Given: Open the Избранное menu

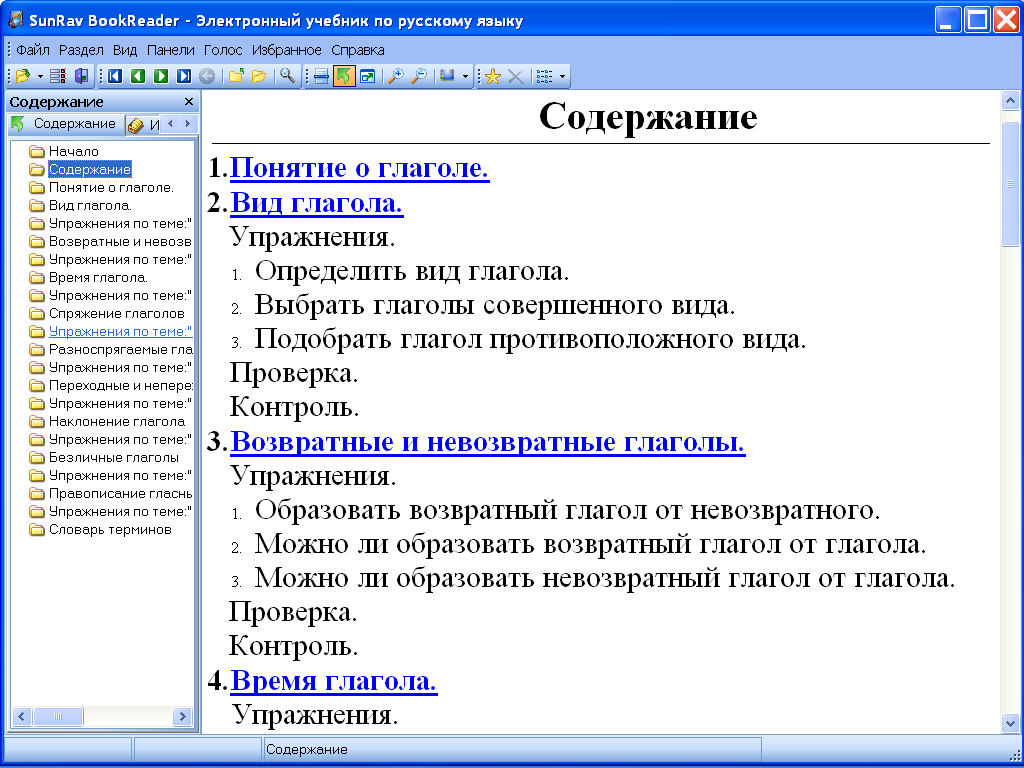Looking at the screenshot, I should (287, 50).
